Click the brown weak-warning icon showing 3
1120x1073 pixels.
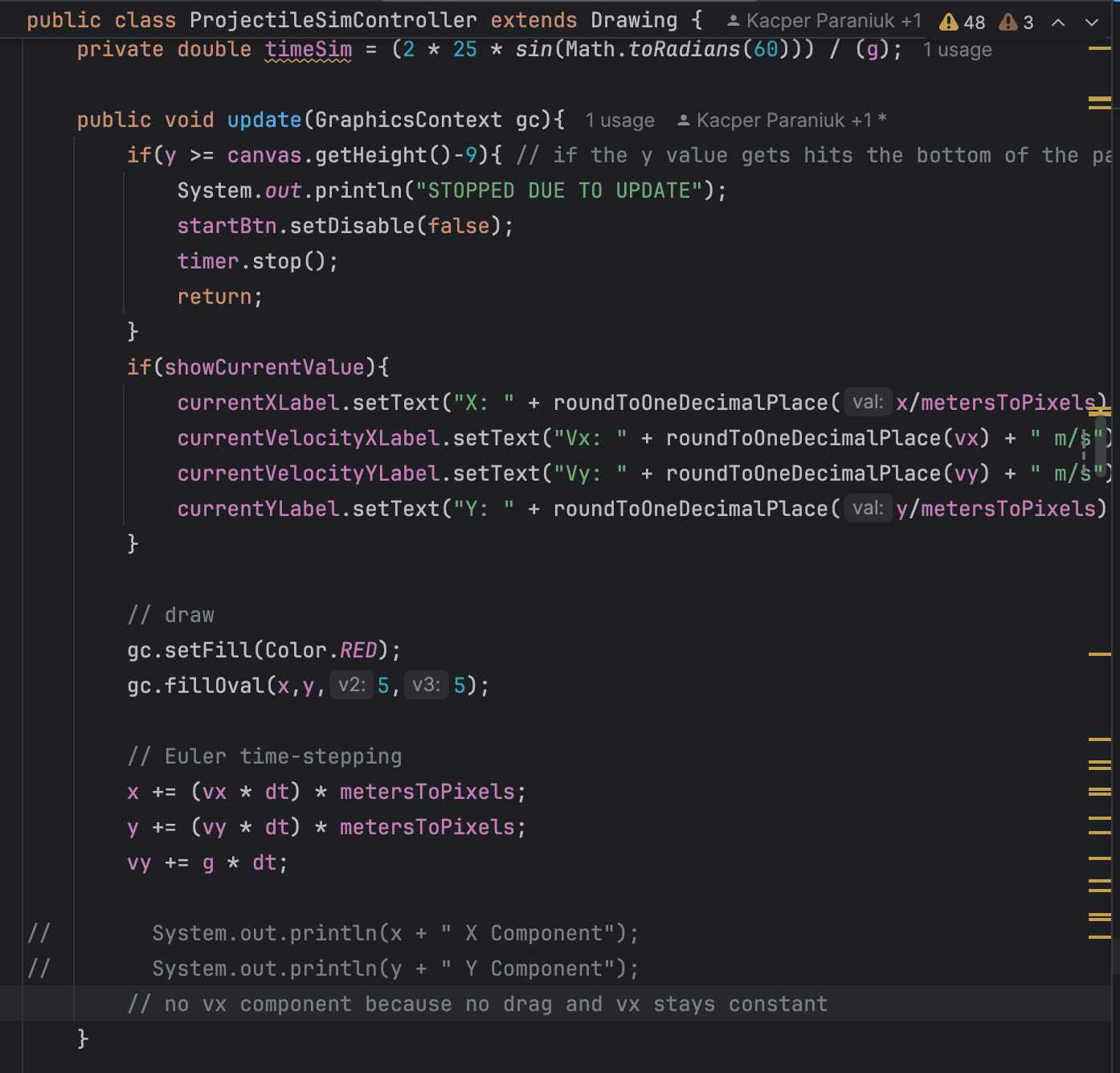(x=1008, y=22)
